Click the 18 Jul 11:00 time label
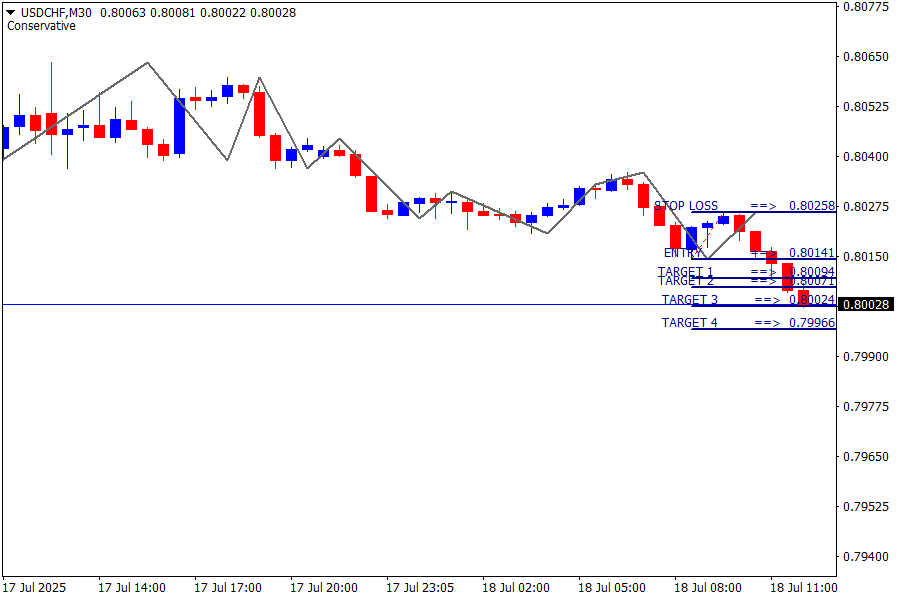Viewport: 900px width, 600px height. [x=804, y=588]
